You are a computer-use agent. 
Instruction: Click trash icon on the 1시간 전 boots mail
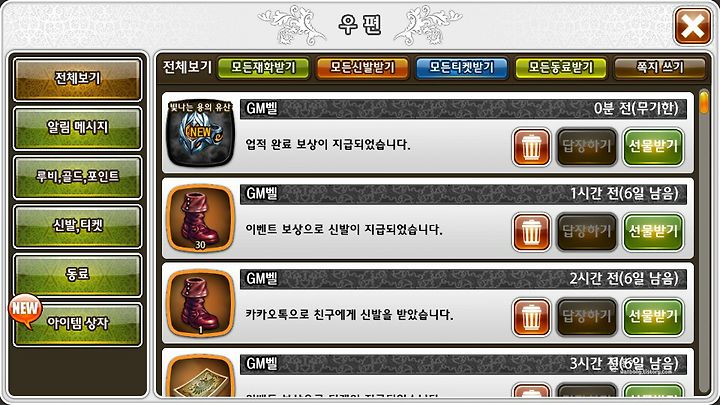click(531, 232)
